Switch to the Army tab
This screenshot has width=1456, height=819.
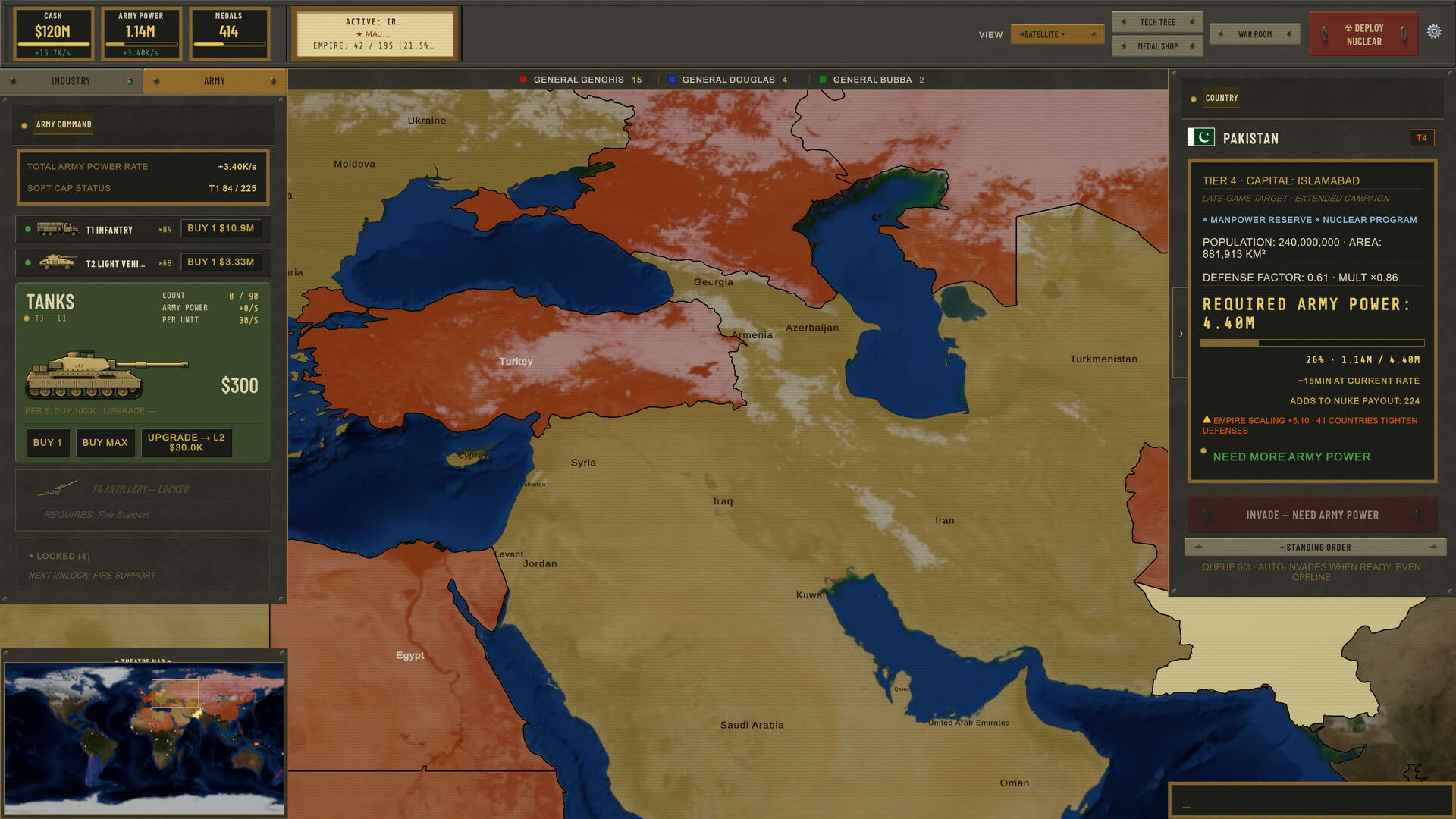(215, 81)
